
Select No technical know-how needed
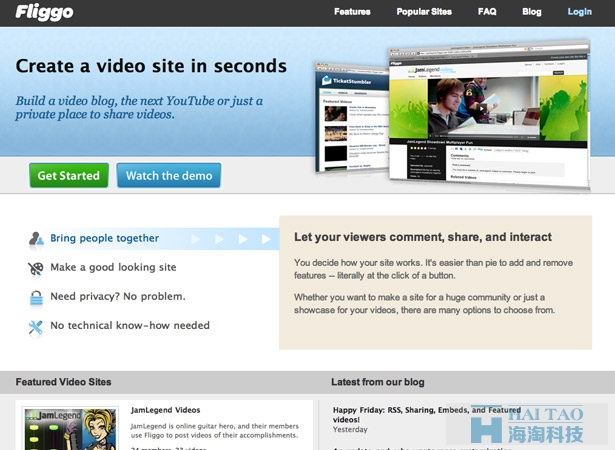pos(130,325)
